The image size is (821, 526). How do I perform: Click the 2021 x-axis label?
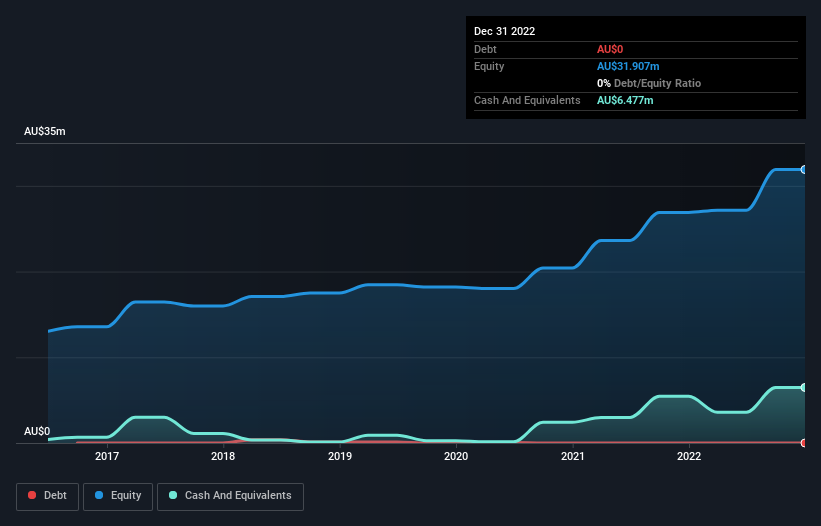click(573, 456)
